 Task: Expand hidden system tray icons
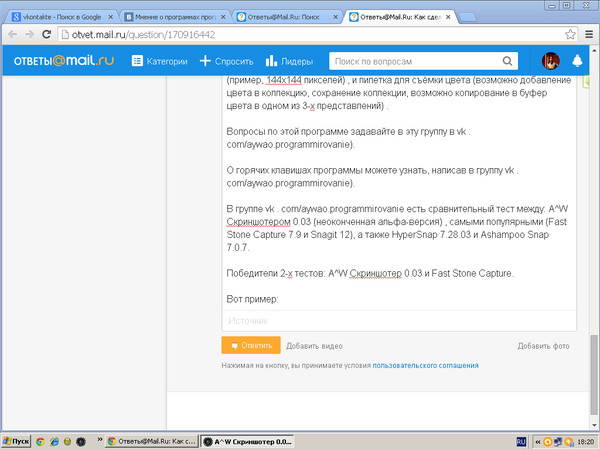(x=537, y=442)
